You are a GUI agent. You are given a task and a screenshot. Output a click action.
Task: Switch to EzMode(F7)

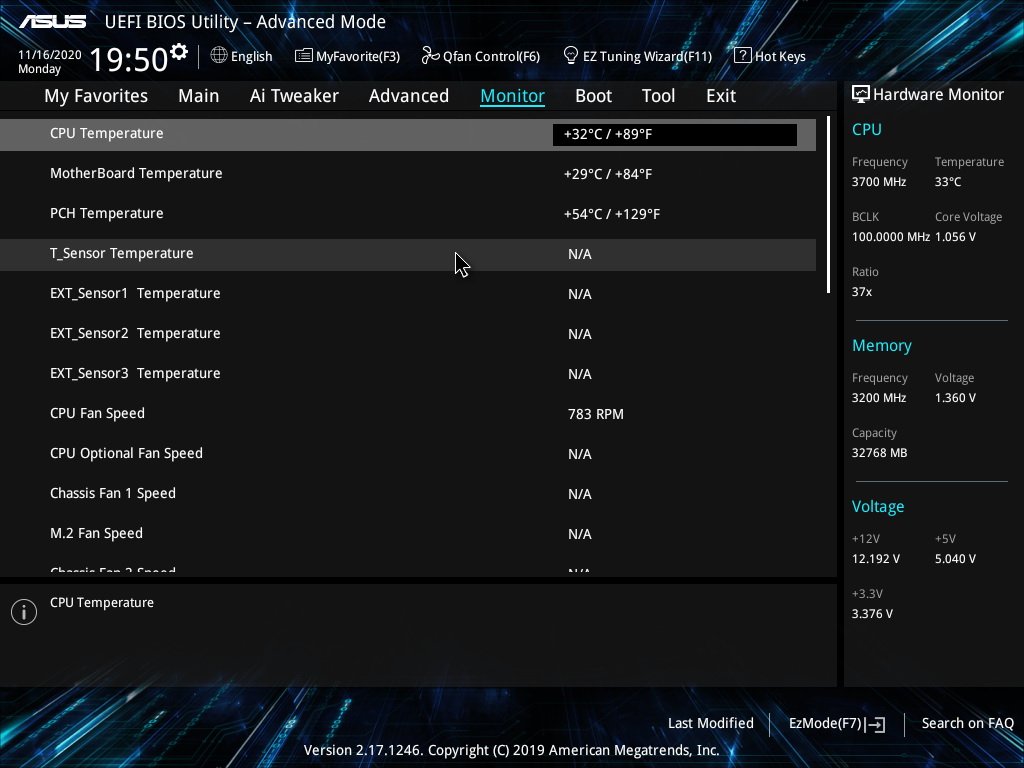(825, 724)
